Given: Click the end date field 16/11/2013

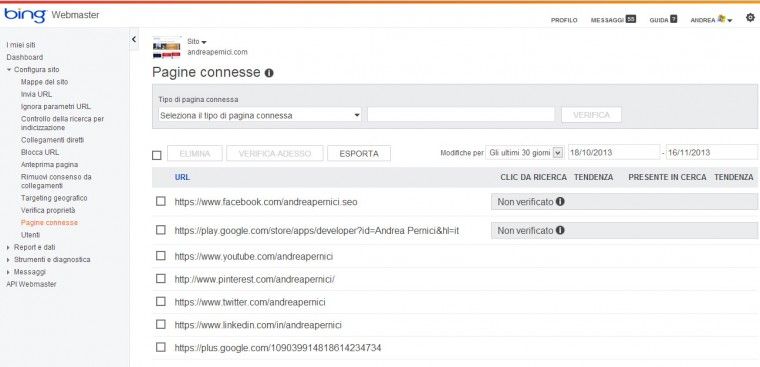Looking at the screenshot, I should coord(712,152).
